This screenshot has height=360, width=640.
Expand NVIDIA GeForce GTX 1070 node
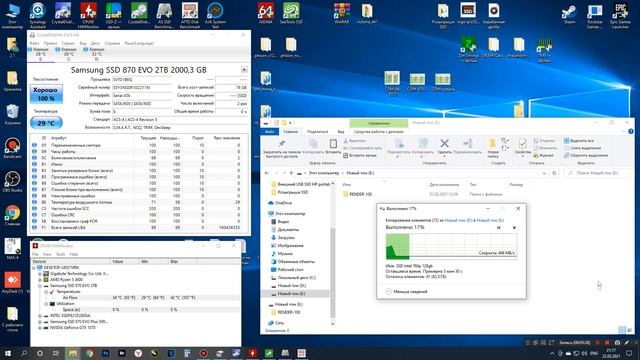(x=40, y=327)
